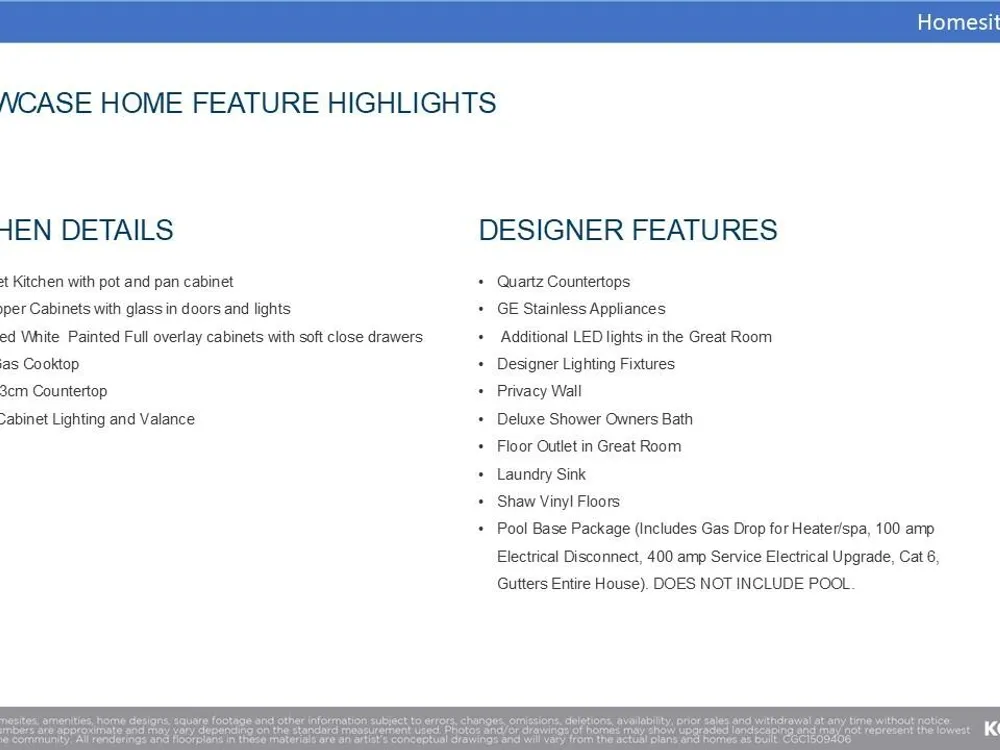1000x750 pixels.
Task: Select 'White Painted Full overlay cabinets' line
Action: [211, 337]
